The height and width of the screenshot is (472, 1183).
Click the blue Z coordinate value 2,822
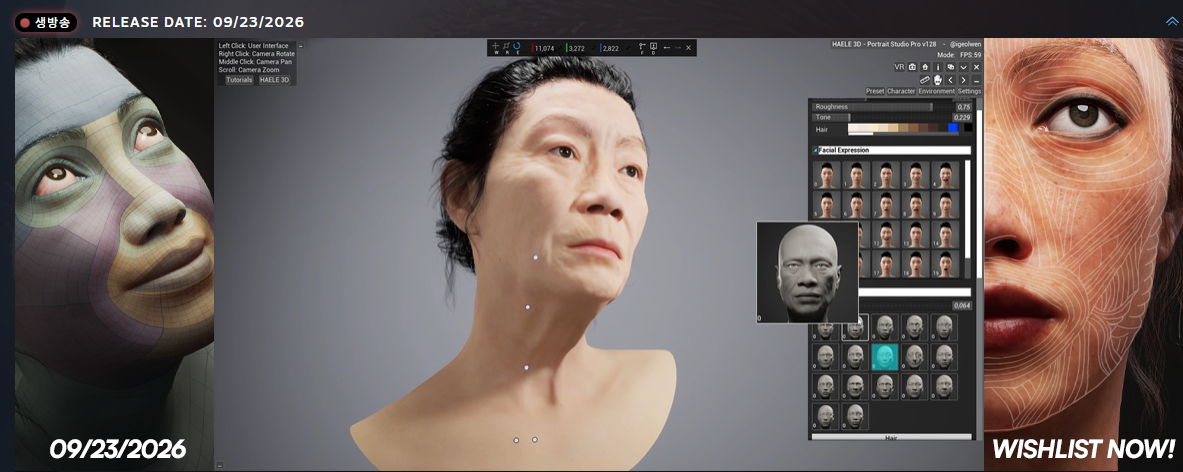[610, 48]
